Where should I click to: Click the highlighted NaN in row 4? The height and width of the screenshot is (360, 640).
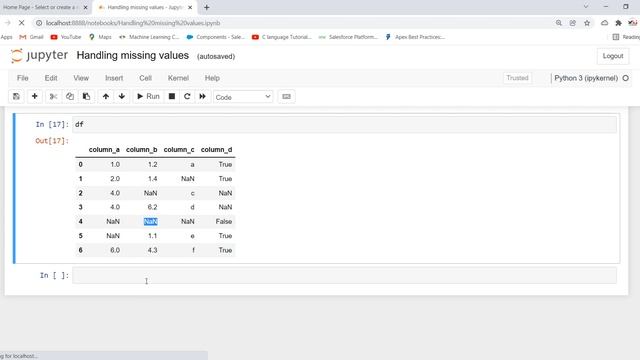pos(151,222)
